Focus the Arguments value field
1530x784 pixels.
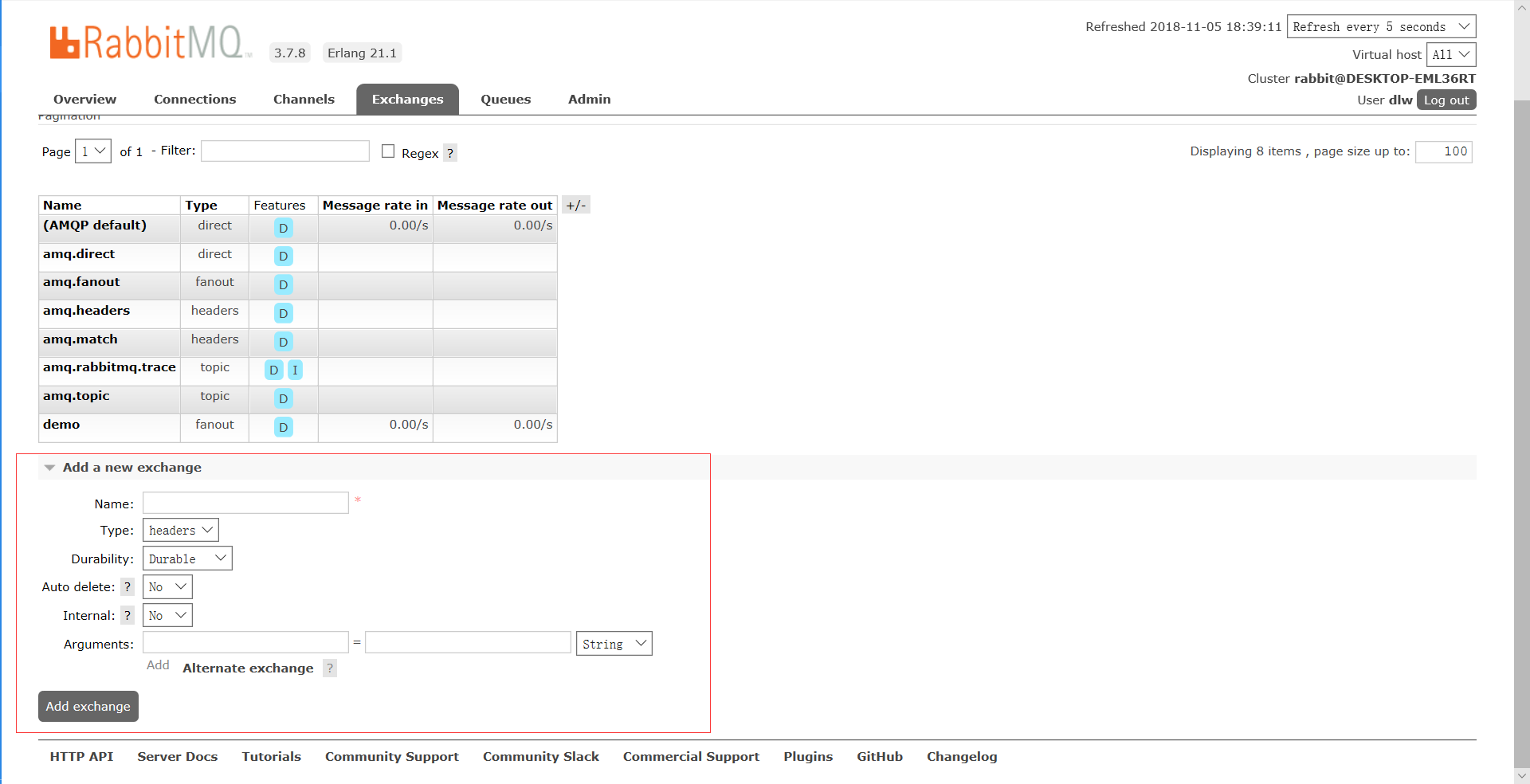(468, 642)
